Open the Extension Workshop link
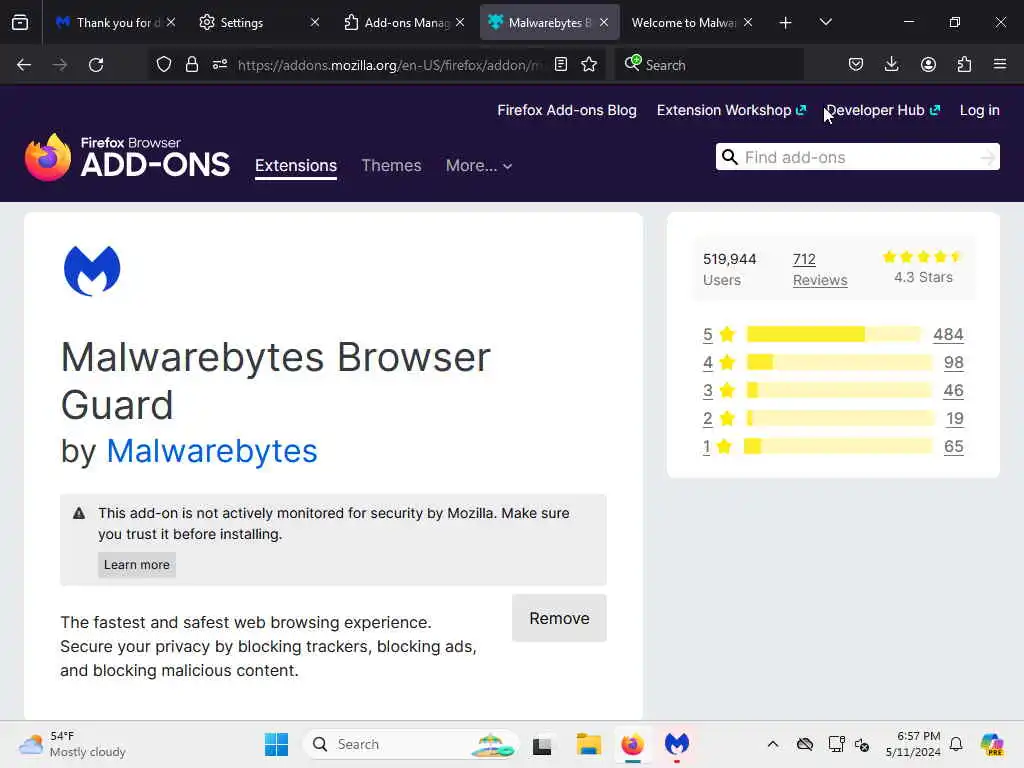This screenshot has width=1024, height=768. (x=731, y=110)
